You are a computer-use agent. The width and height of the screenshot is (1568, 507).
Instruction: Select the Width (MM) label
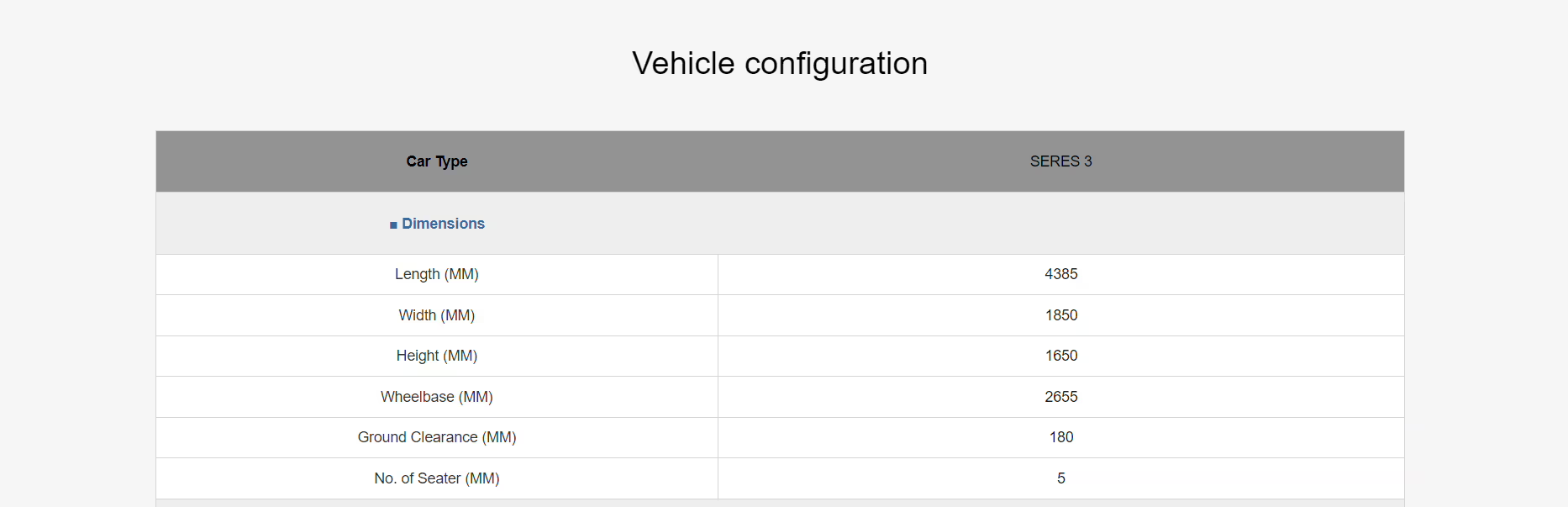(x=436, y=315)
